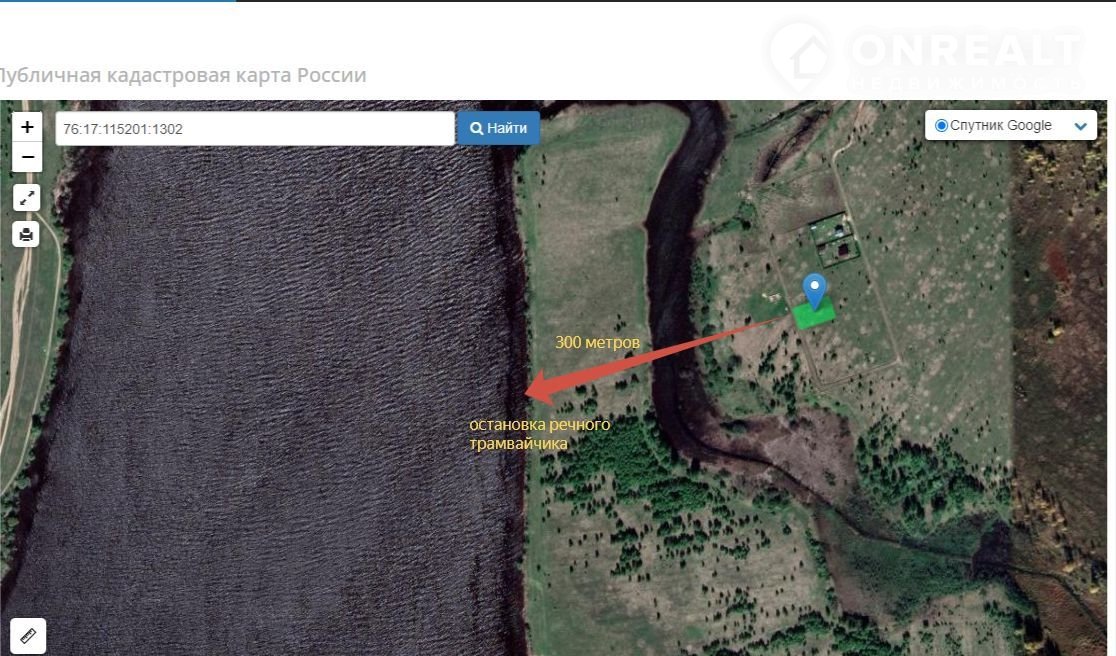Expand the map layer chevron dropdown
This screenshot has height=656, width=1116.
[1080, 127]
